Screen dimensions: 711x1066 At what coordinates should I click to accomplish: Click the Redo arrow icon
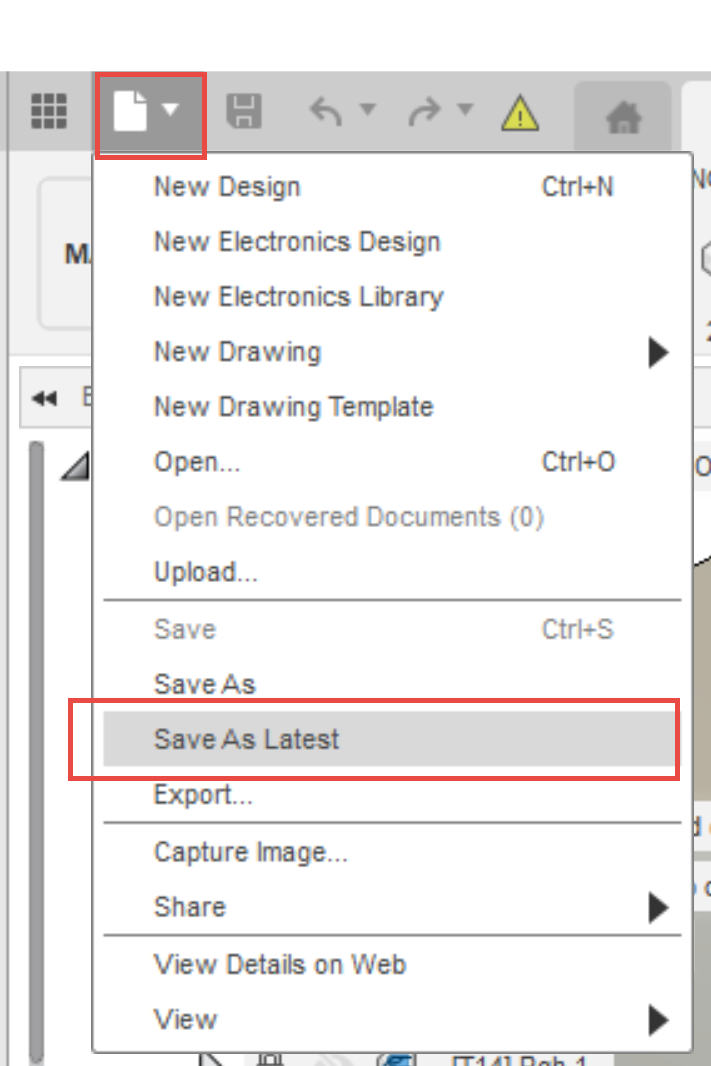(424, 111)
